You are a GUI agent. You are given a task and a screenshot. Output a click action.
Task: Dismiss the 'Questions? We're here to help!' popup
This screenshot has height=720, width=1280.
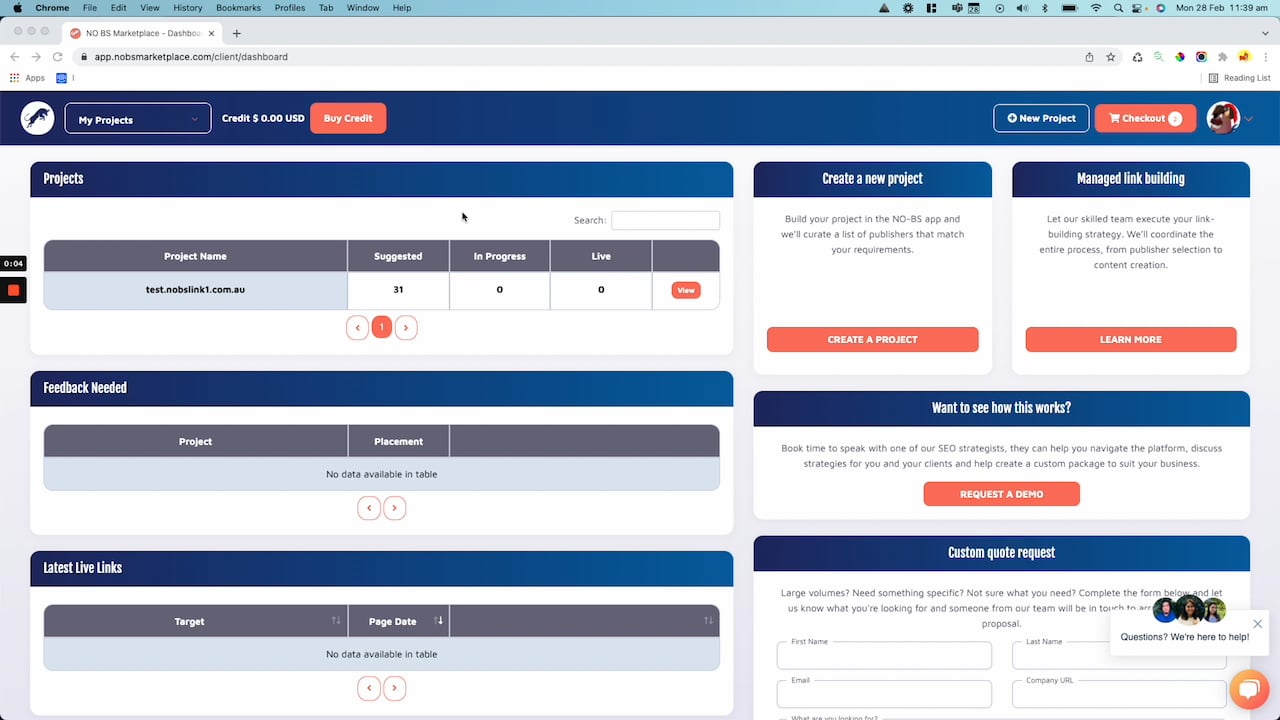1257,624
